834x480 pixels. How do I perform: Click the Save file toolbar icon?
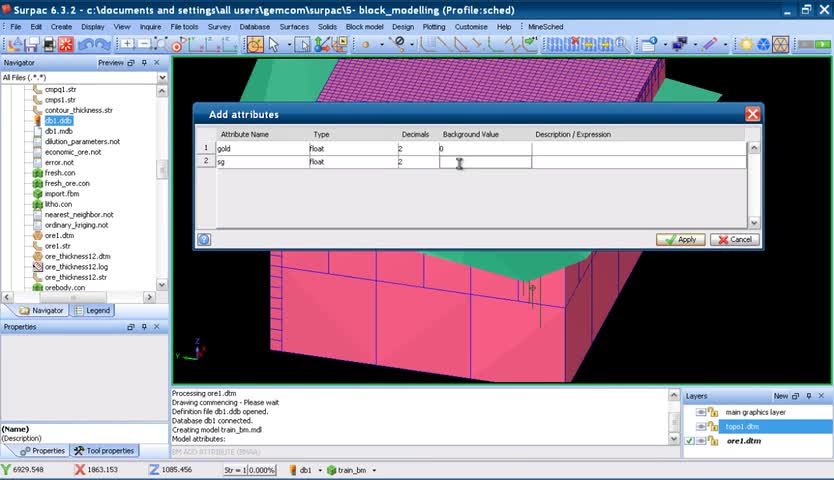point(32,45)
